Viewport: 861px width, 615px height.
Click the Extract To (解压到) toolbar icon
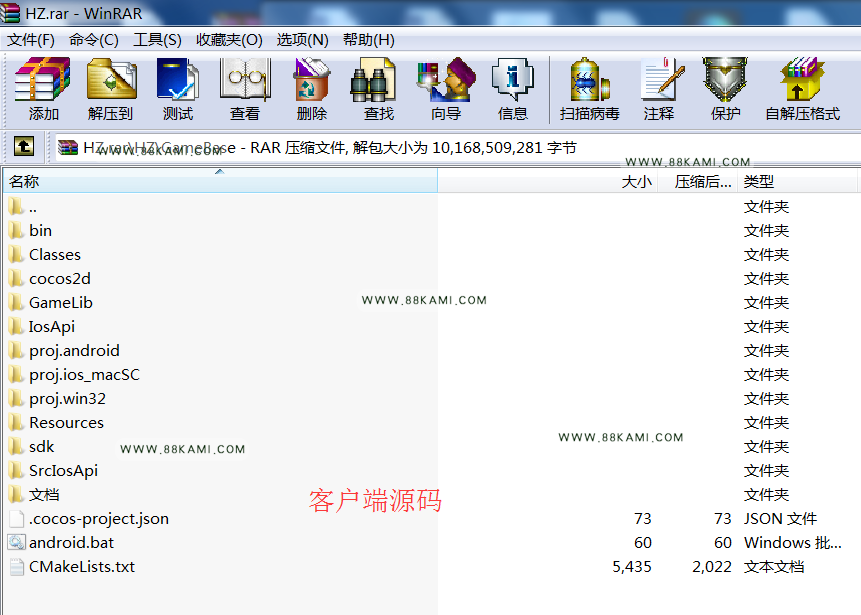click(111, 80)
